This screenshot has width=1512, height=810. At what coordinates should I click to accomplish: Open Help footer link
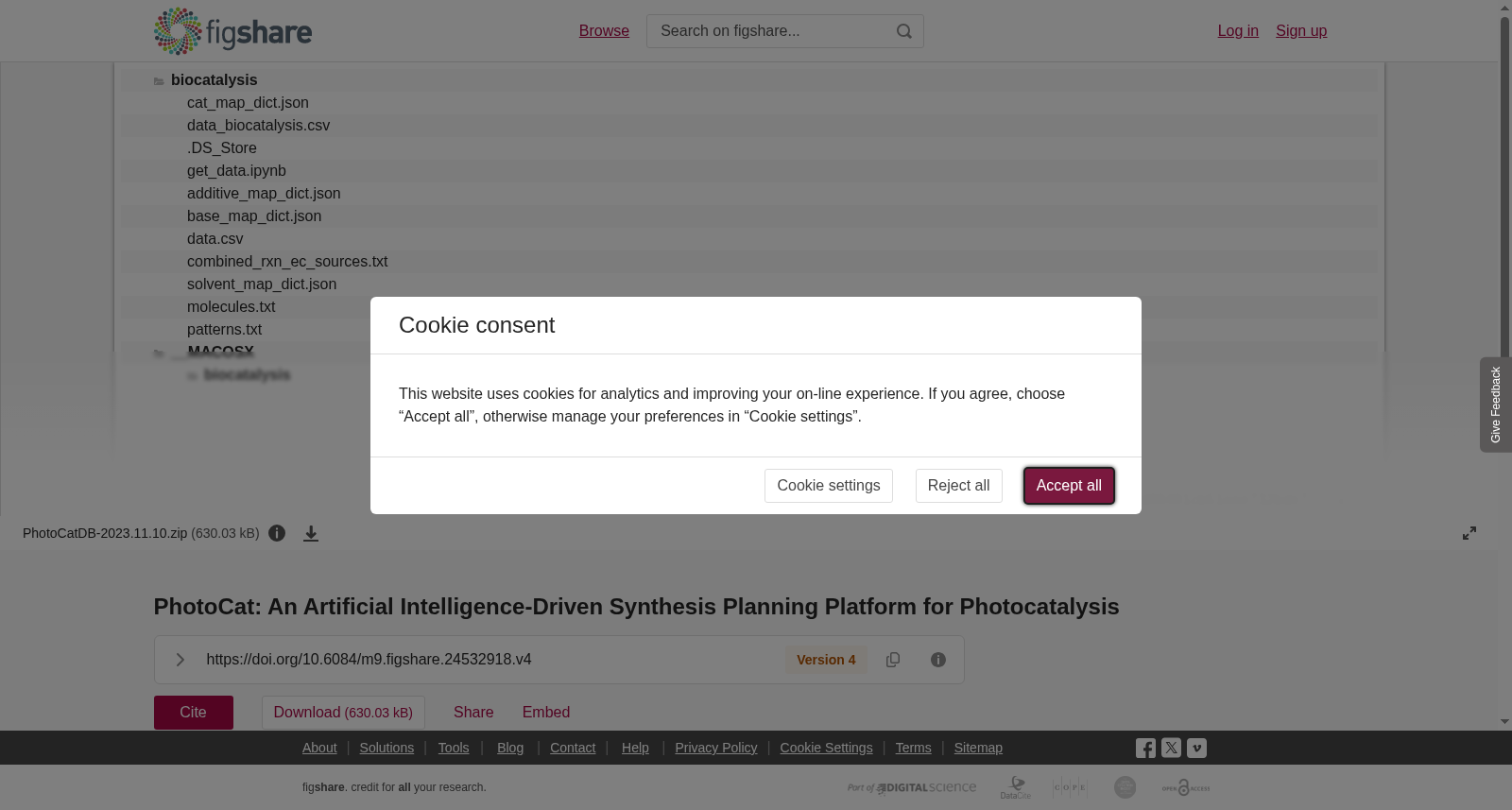[635, 748]
